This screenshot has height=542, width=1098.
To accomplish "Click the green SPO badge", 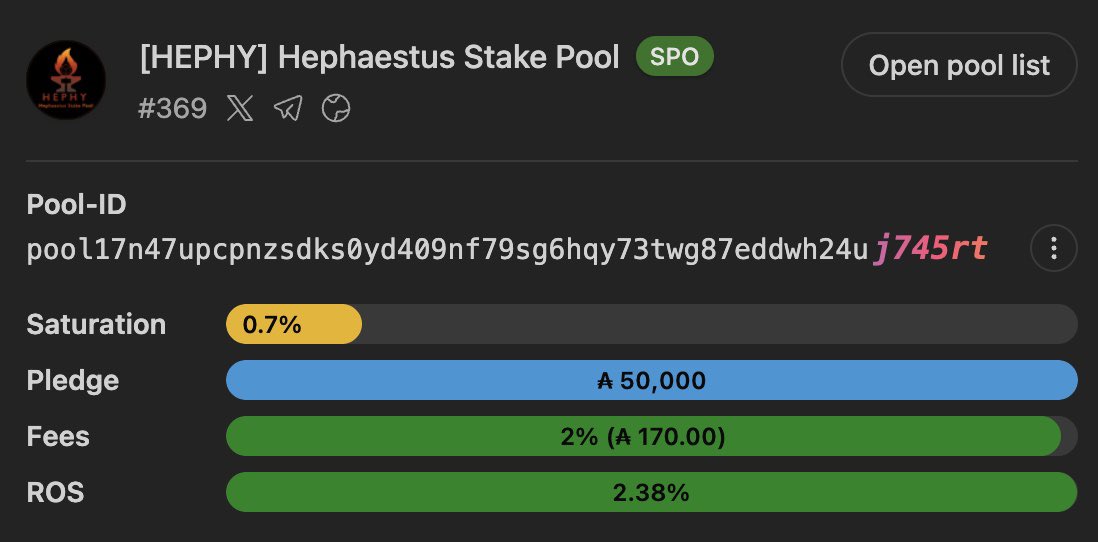I will click(x=674, y=57).
